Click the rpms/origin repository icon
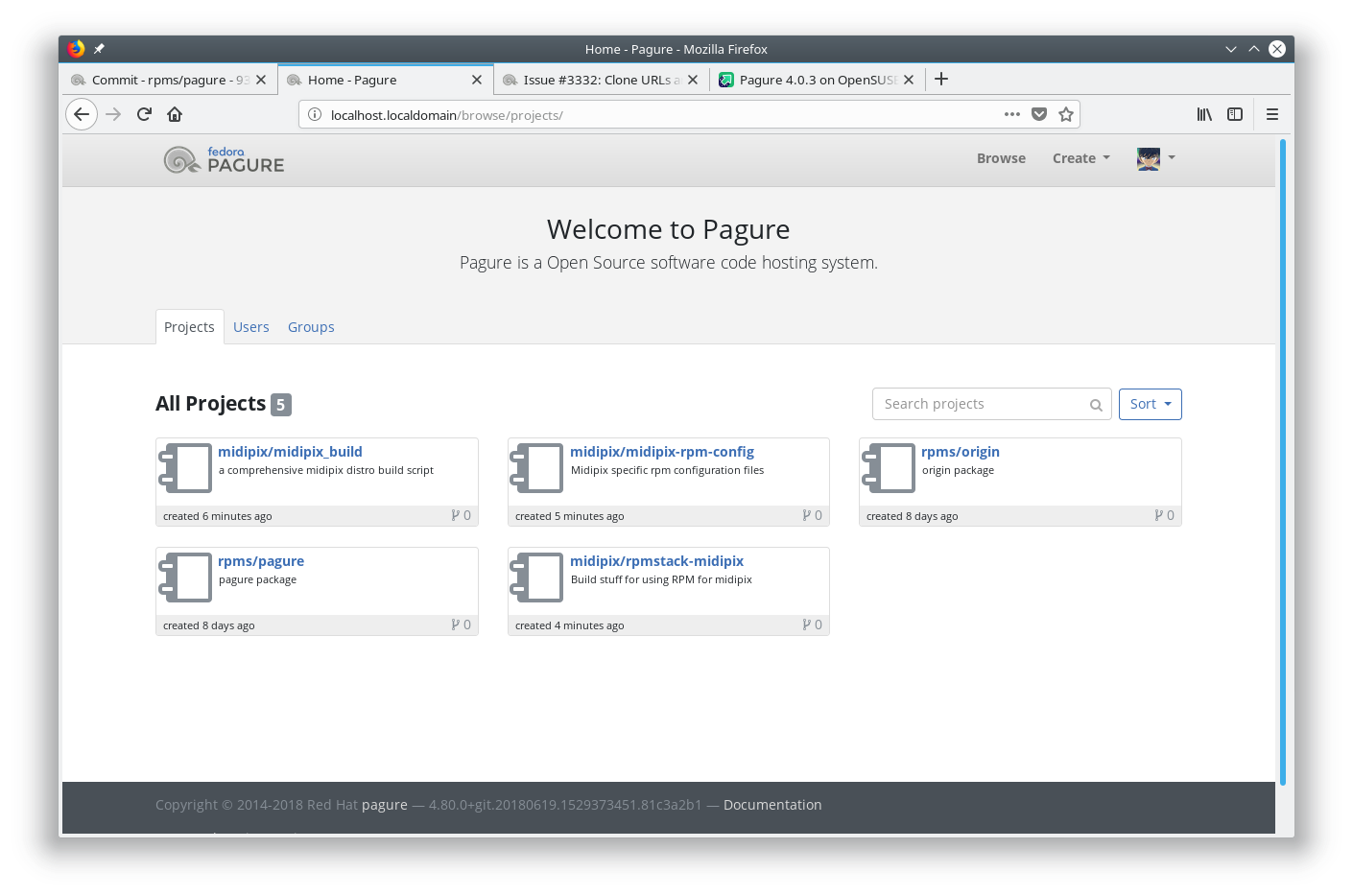This screenshot has height=896, width=1353. [x=889, y=468]
